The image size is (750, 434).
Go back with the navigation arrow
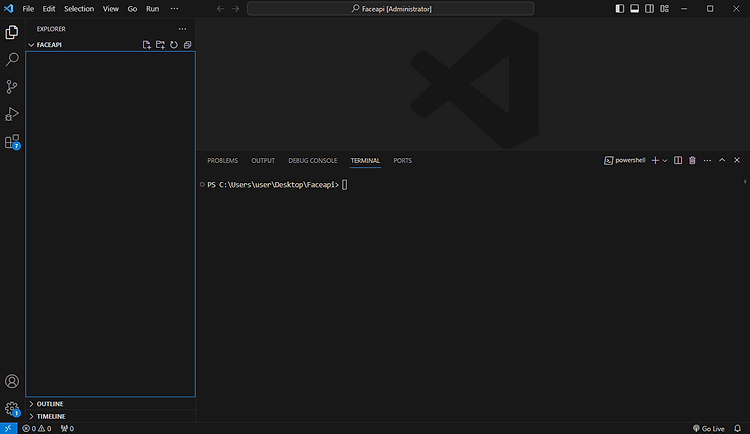pos(220,9)
